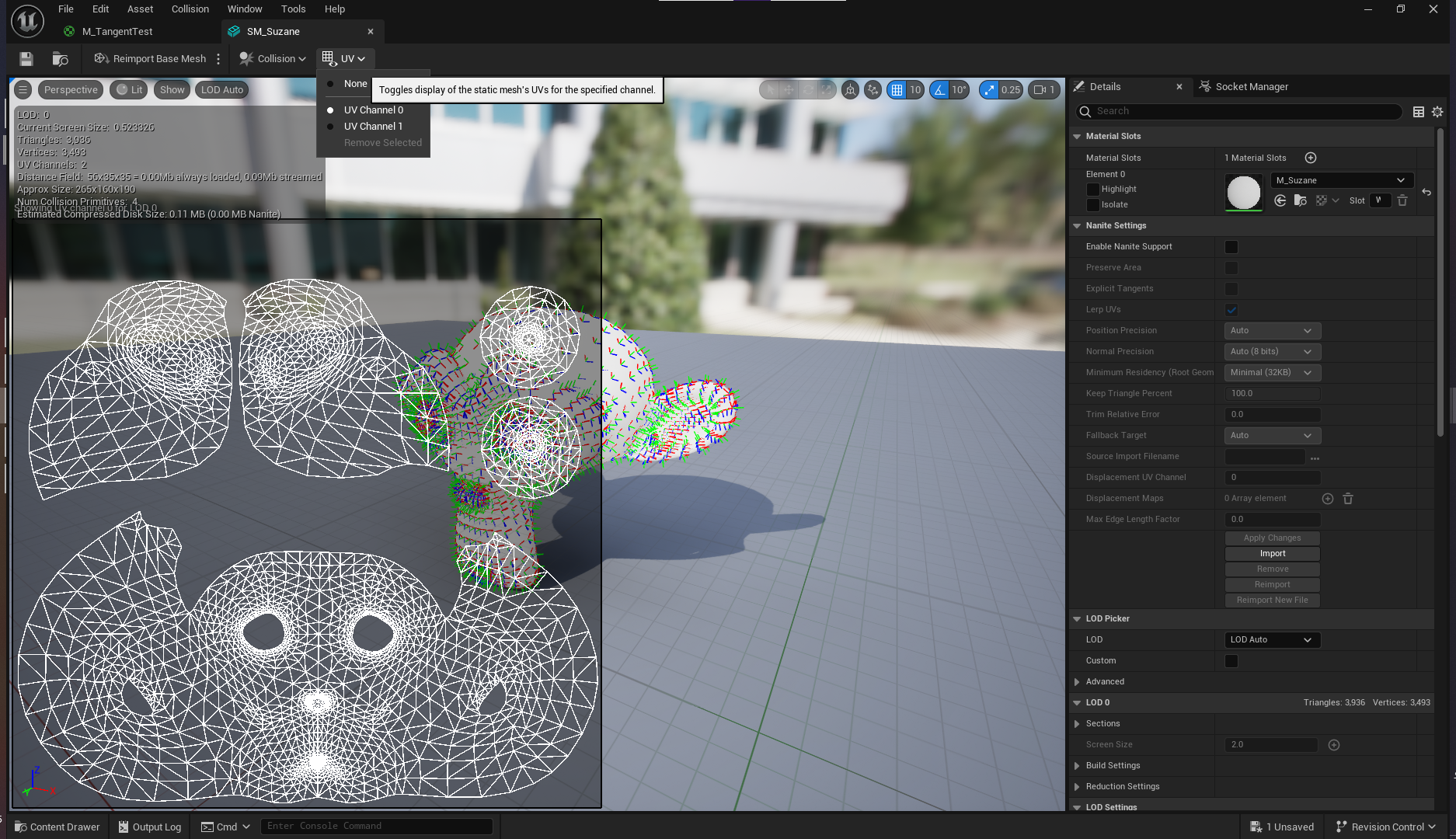Open the Content Drawer

coord(57,827)
